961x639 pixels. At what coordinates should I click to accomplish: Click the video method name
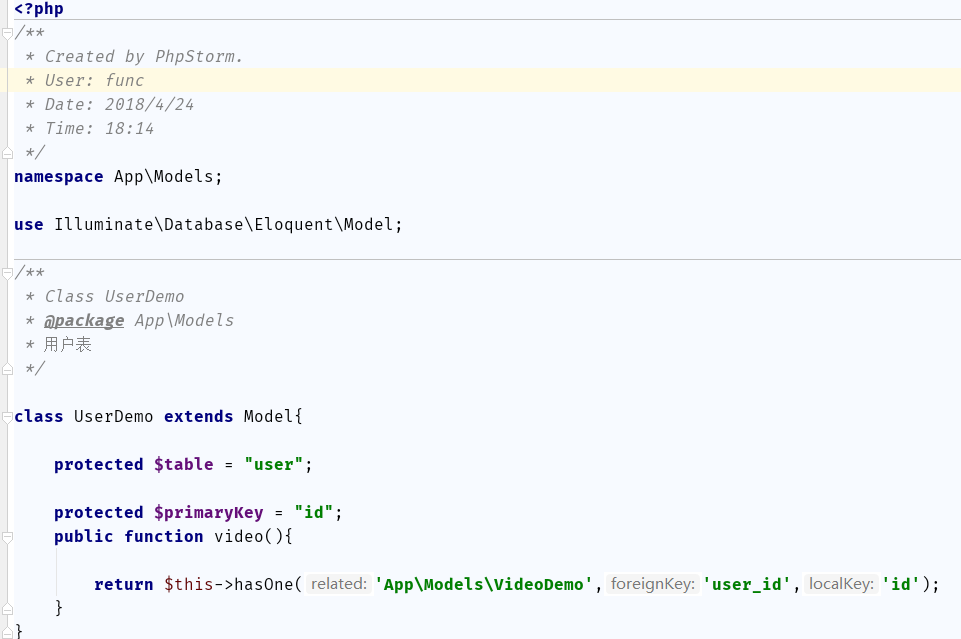pos(238,537)
